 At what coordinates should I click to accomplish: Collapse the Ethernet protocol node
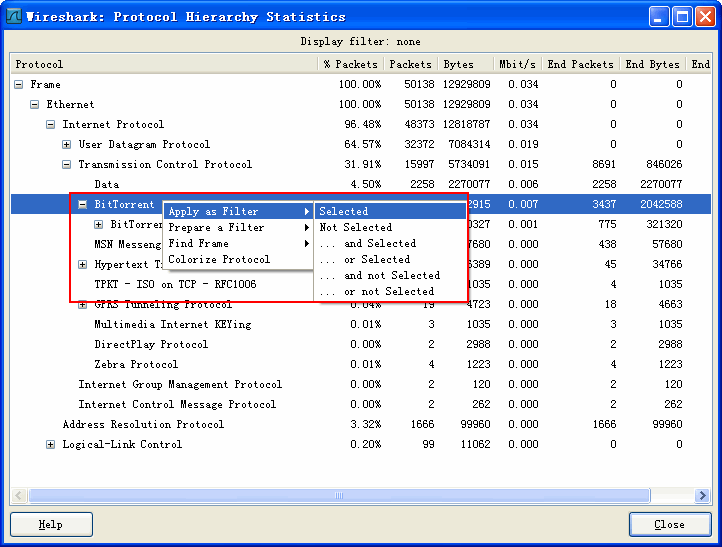(x=35, y=105)
